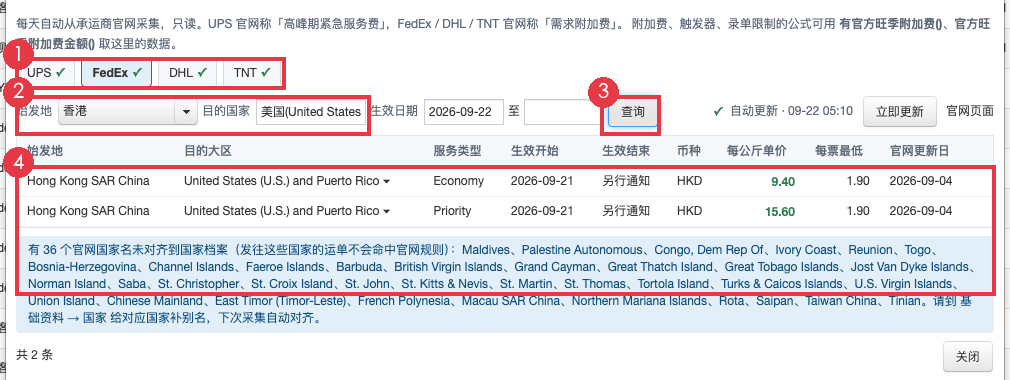Click the 目的国家 field showing 美国(United States
This screenshot has width=1010, height=380.
[311, 111]
